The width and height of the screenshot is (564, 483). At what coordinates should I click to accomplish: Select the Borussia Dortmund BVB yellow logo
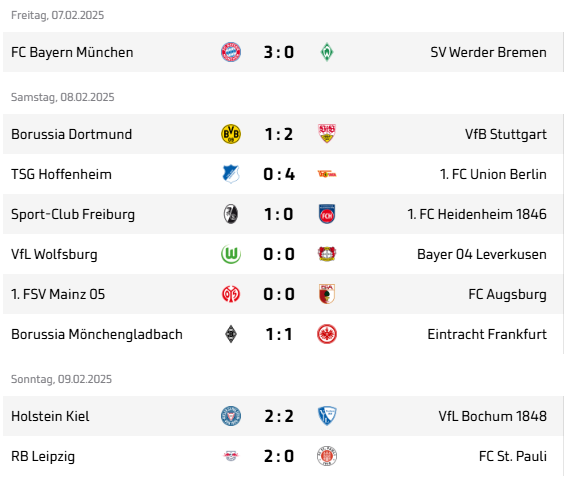click(x=231, y=134)
